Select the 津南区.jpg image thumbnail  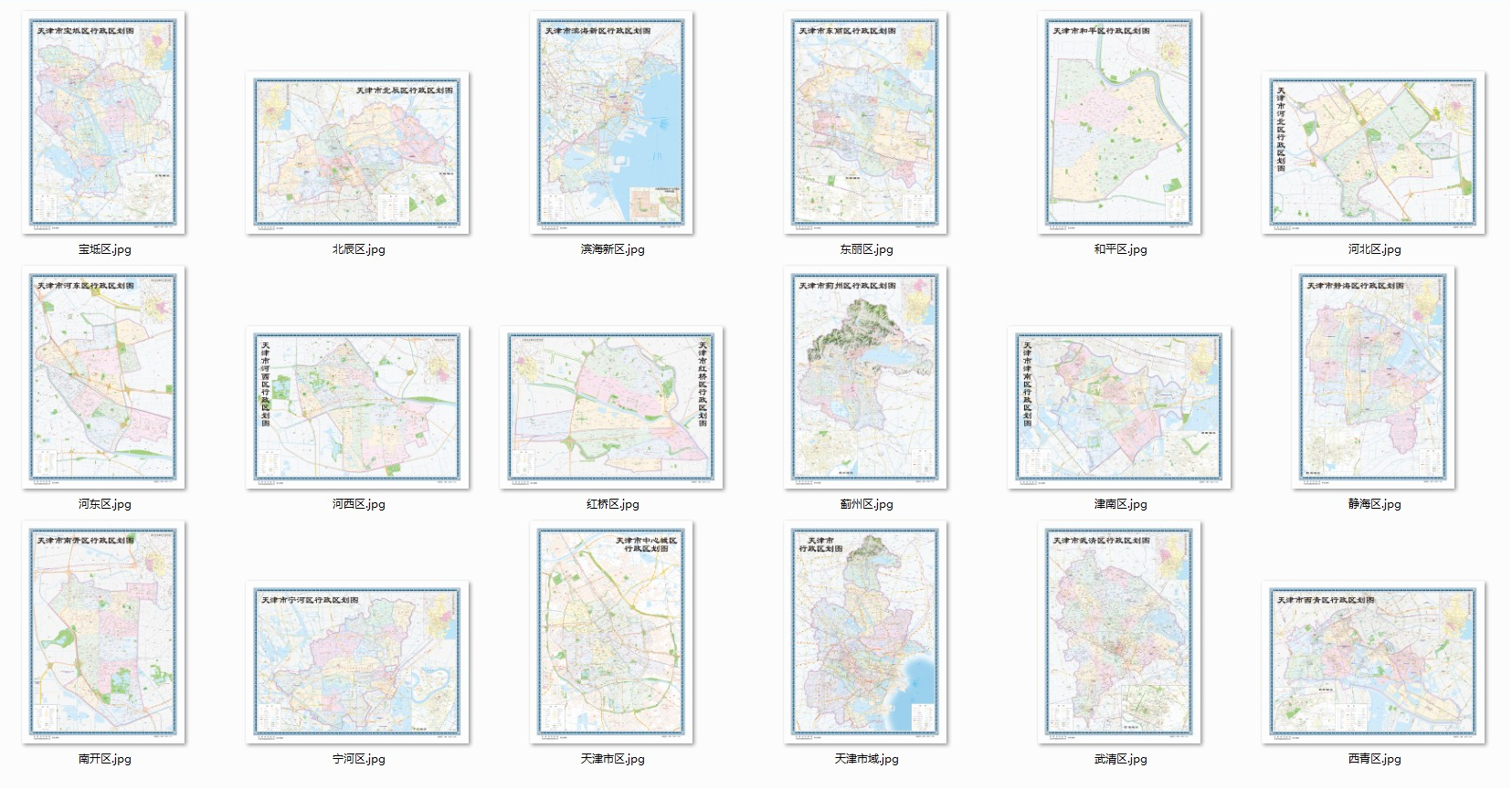click(1119, 407)
